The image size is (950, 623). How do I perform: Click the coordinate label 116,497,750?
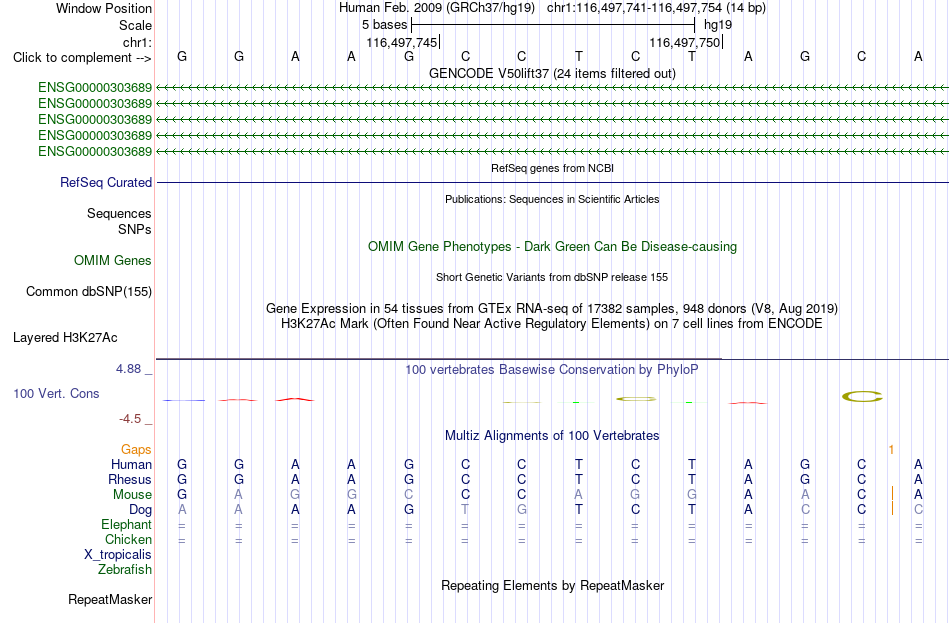tap(685, 42)
